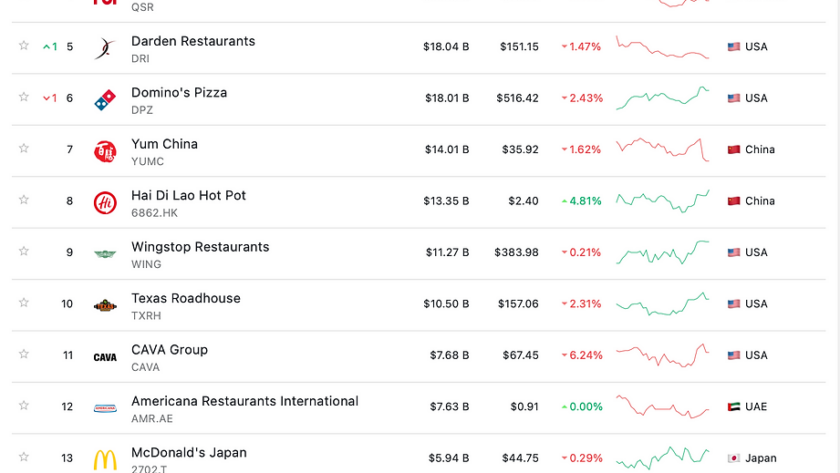This screenshot has width=840, height=473.
Task: Click the Yum China logo icon
Action: (105, 152)
